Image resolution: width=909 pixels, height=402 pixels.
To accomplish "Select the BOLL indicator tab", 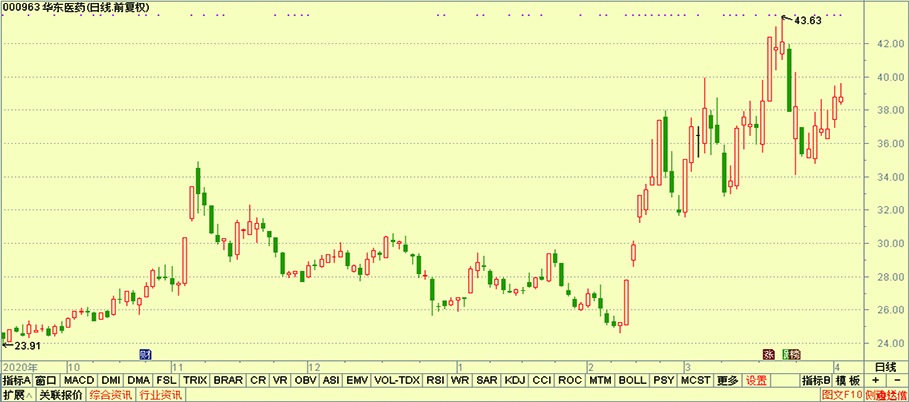I will point(631,381).
